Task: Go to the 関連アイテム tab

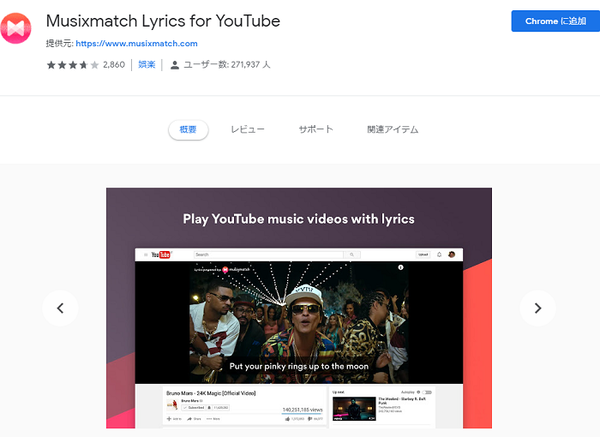Action: [393, 129]
